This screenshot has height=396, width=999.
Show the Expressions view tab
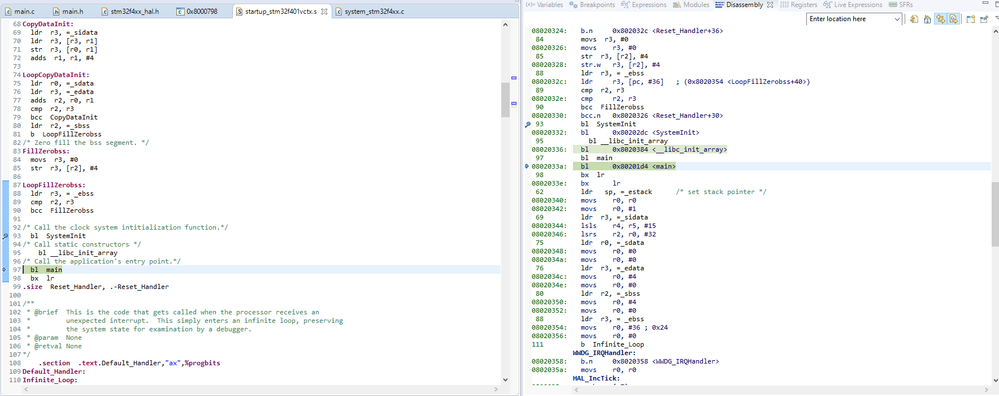pyautogui.click(x=644, y=4)
